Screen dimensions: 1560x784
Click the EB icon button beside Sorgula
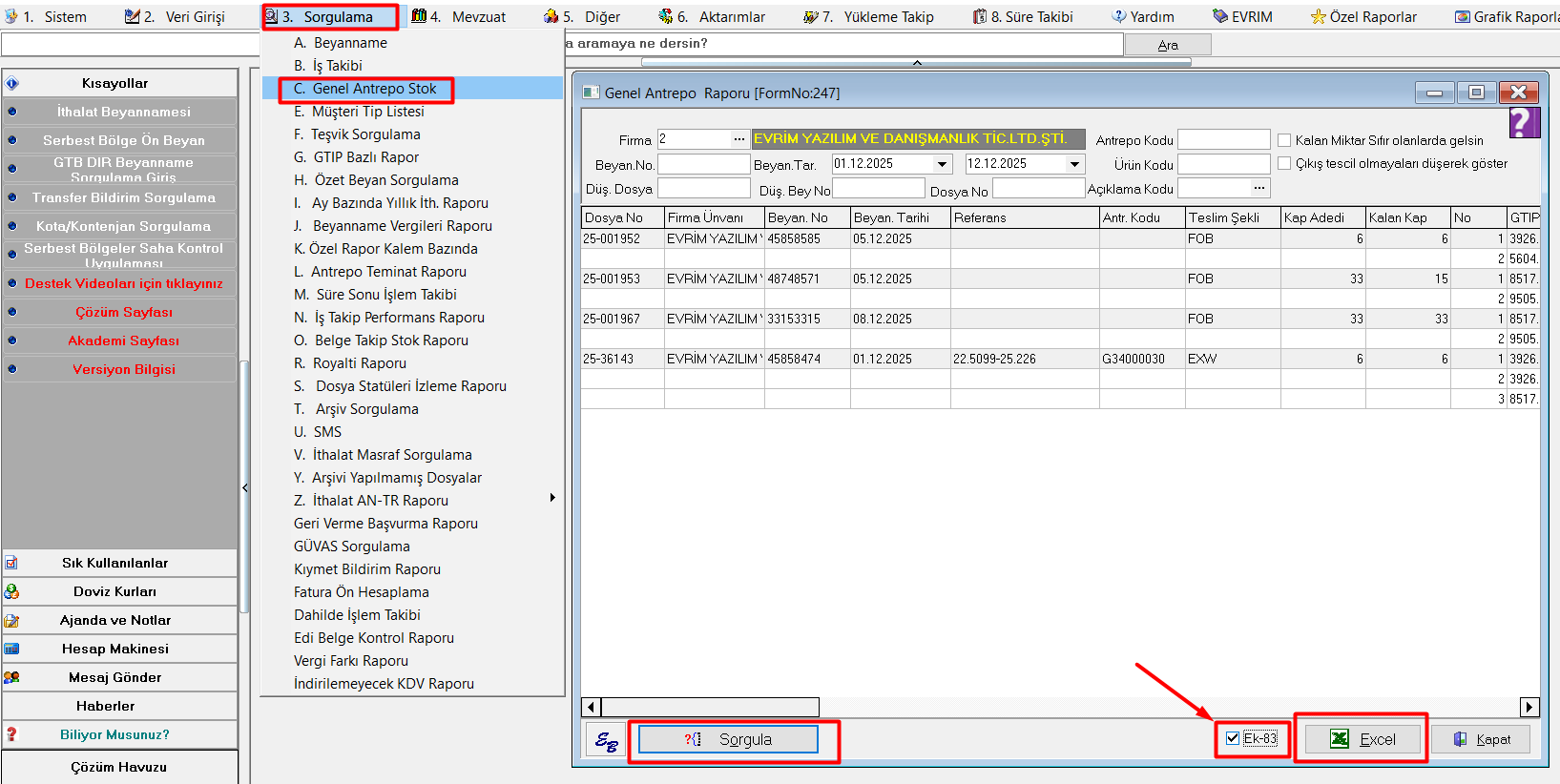tap(607, 740)
